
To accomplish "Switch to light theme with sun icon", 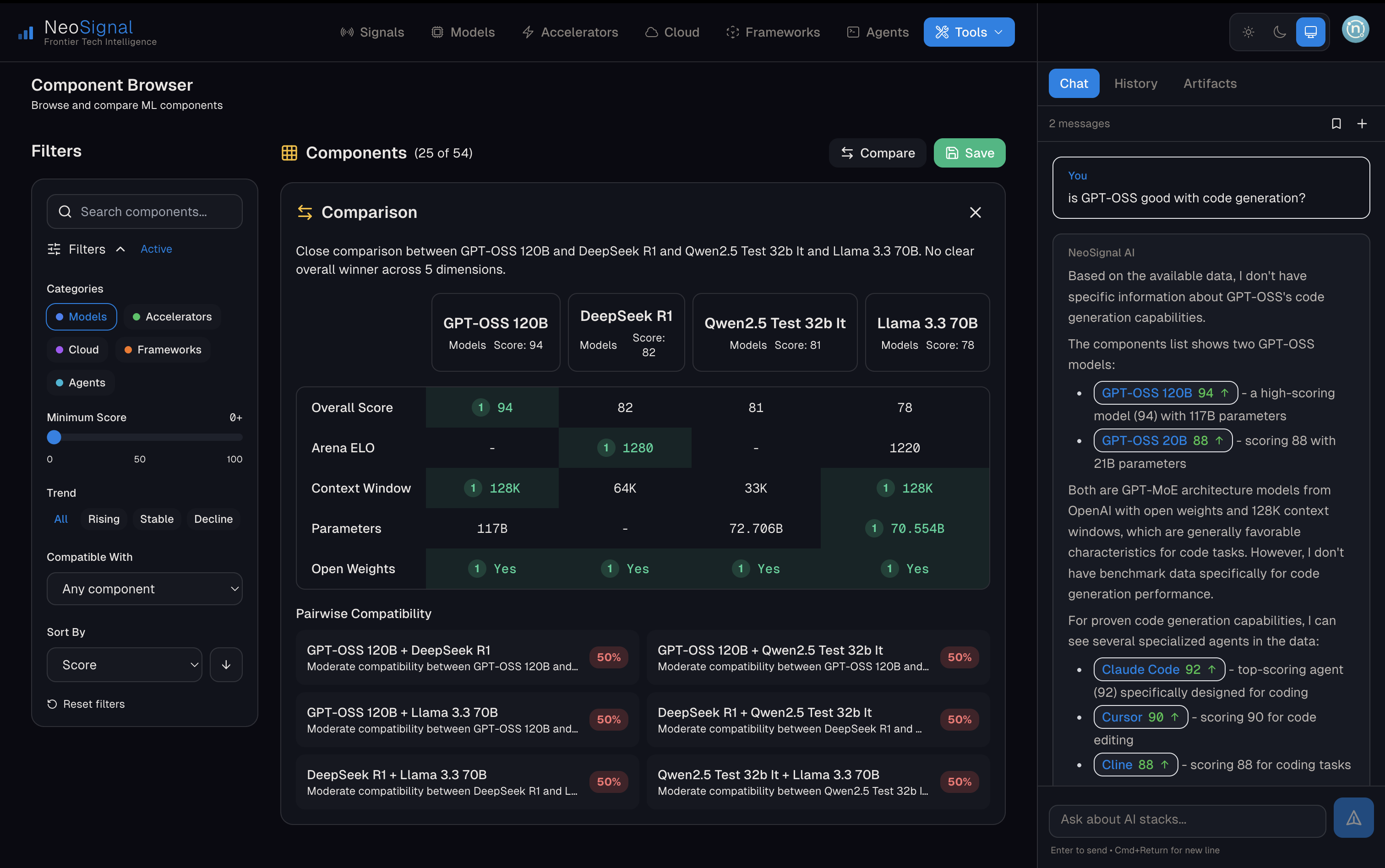I will tap(1249, 32).
